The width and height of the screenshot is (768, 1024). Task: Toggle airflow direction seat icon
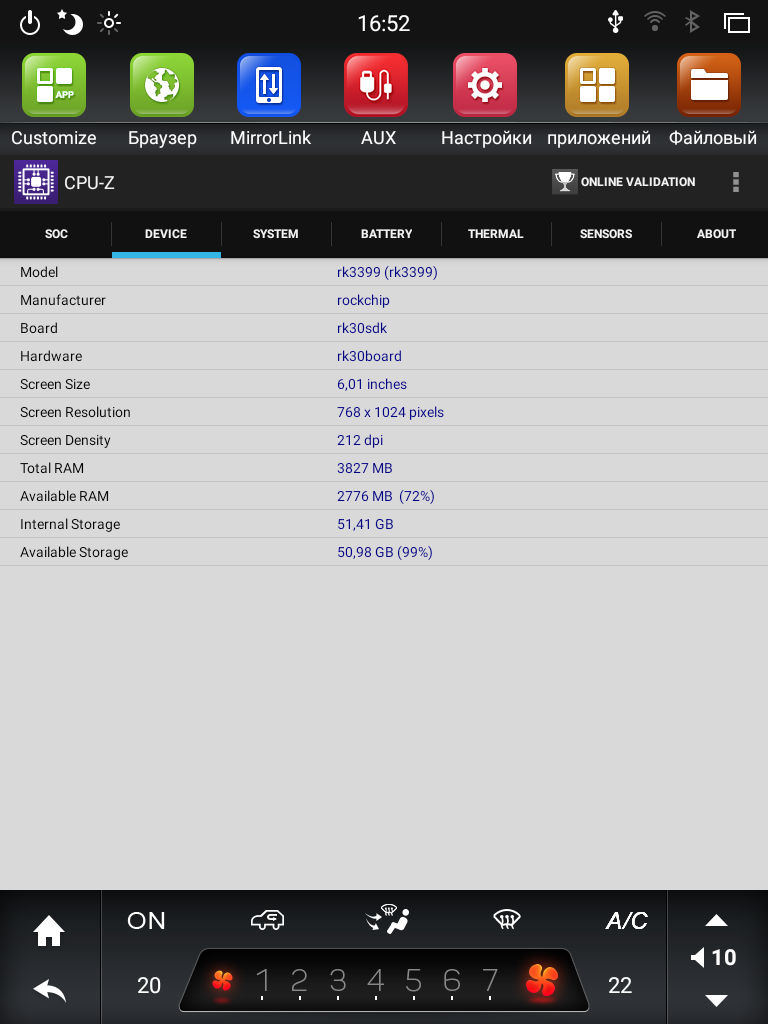[388, 919]
